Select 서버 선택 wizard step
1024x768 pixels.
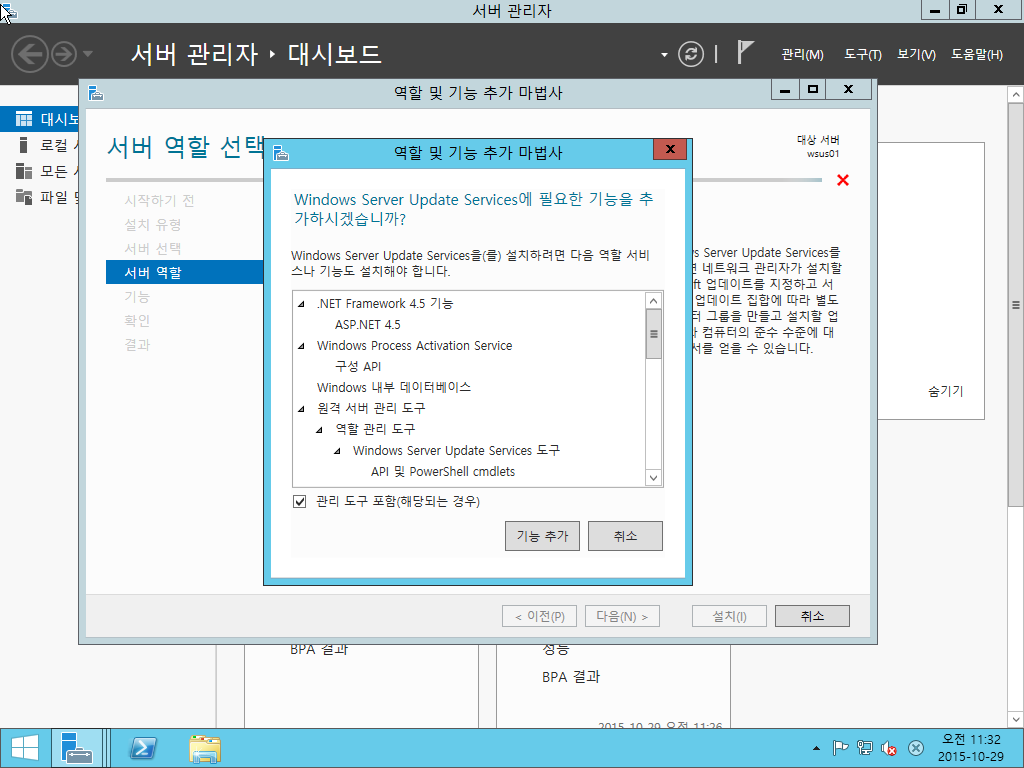pos(153,248)
